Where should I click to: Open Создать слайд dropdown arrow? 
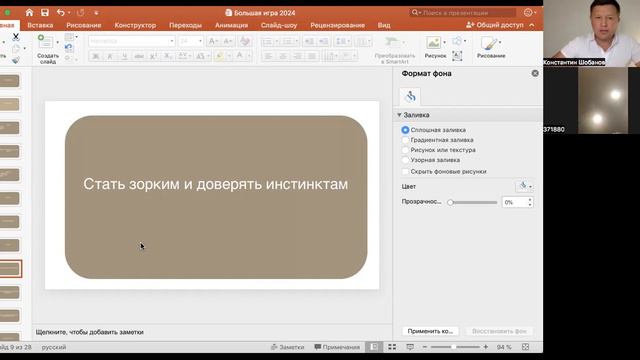(x=57, y=42)
